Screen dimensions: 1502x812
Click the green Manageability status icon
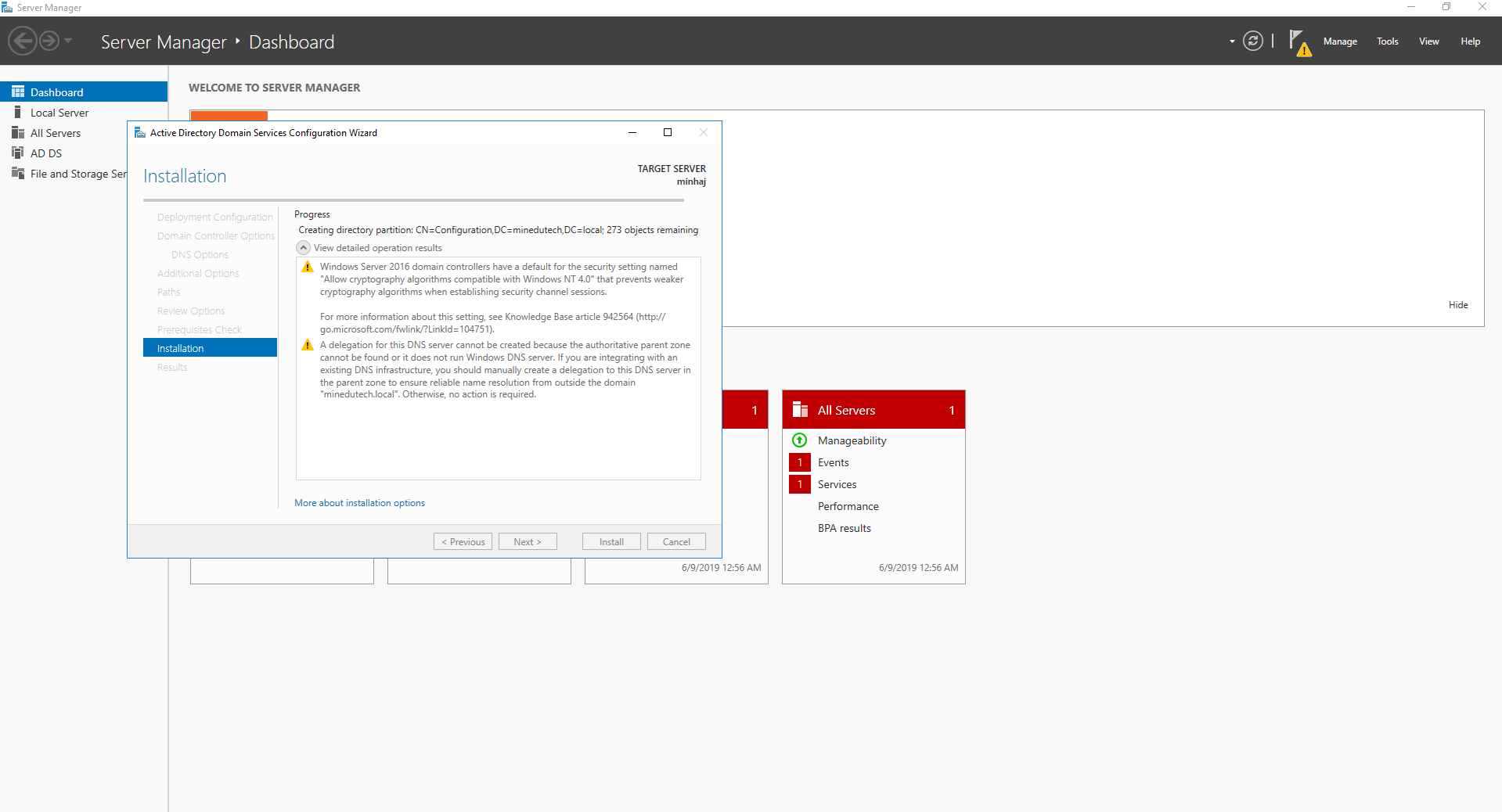799,440
